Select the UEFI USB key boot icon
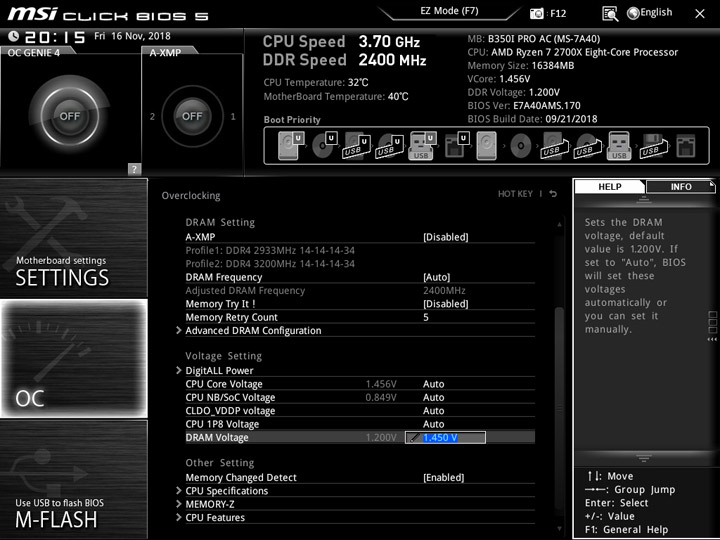The height and width of the screenshot is (540, 720). (422, 146)
